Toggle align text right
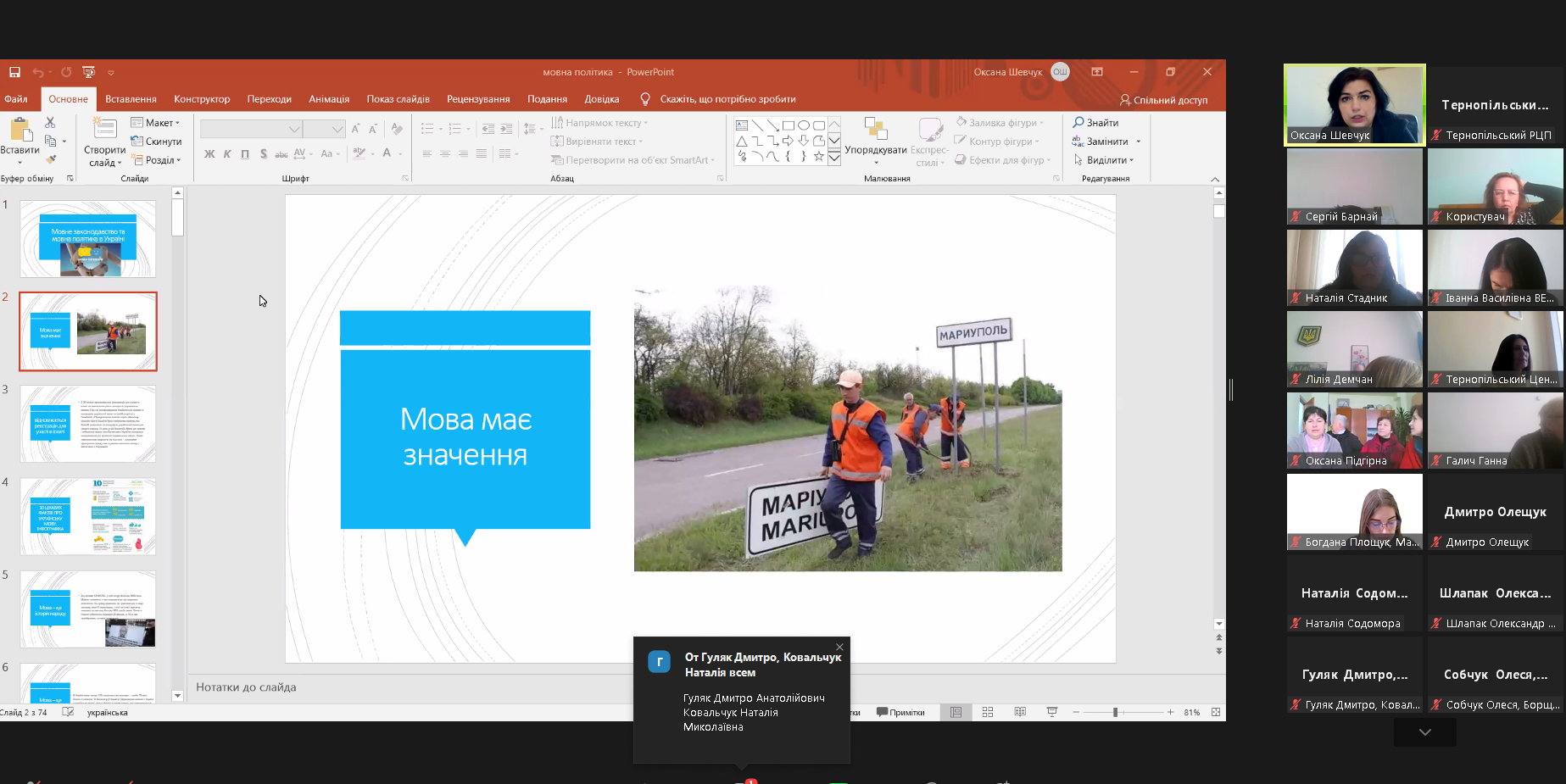 pyautogui.click(x=463, y=153)
